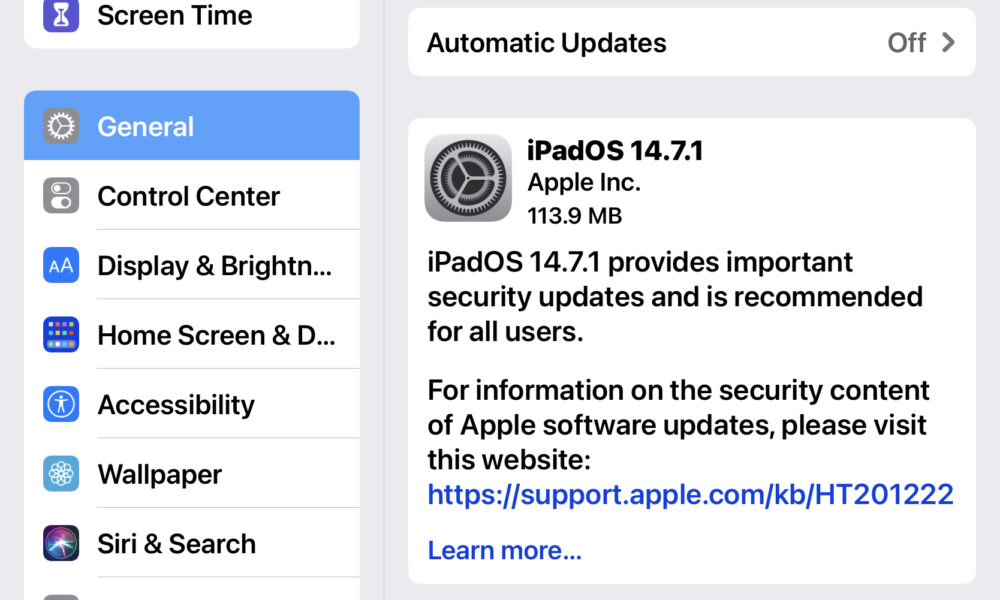Image resolution: width=1000 pixels, height=600 pixels.
Task: Open the Accessibility settings entry
Action: click(x=192, y=404)
